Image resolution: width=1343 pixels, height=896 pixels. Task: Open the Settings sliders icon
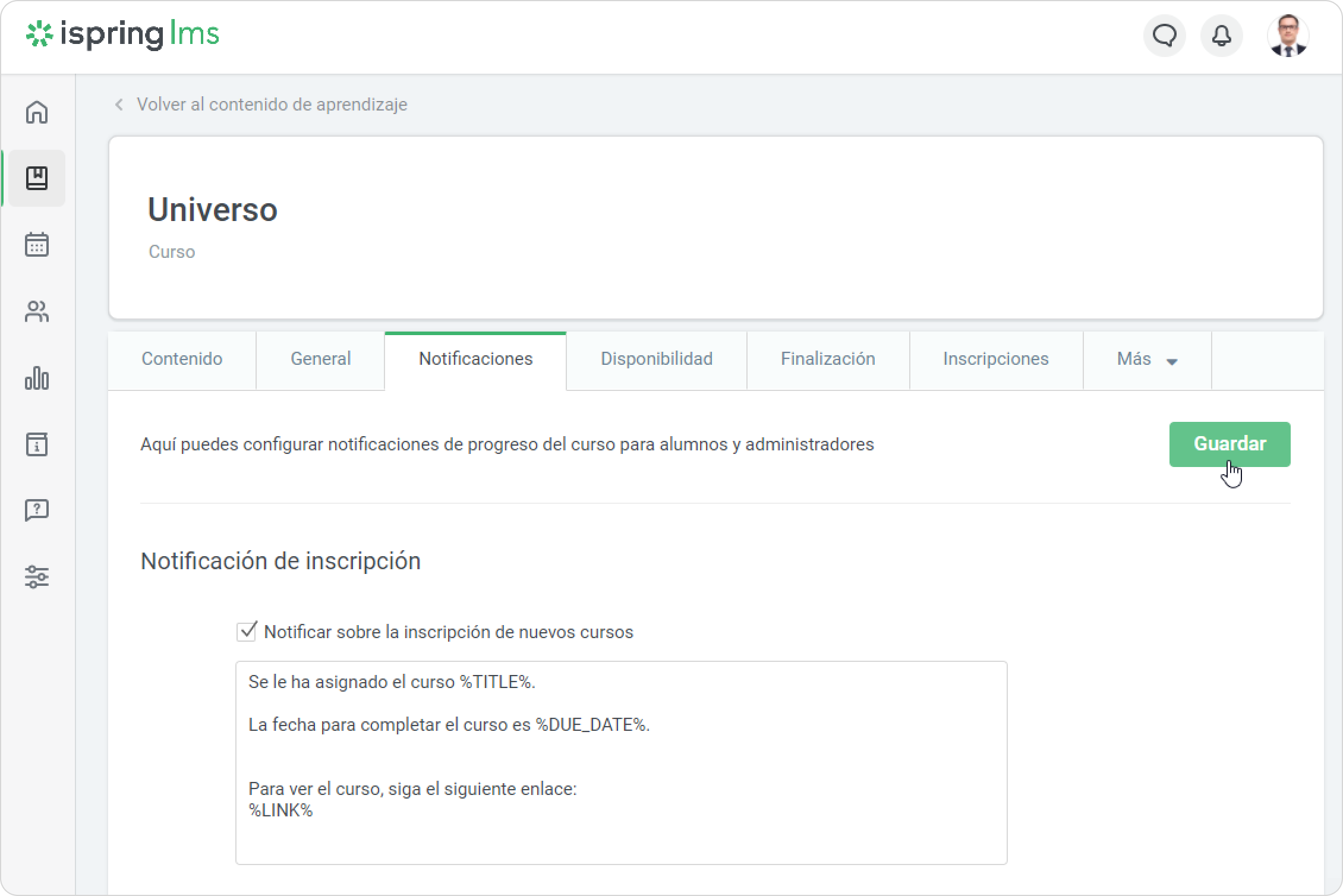[37, 577]
